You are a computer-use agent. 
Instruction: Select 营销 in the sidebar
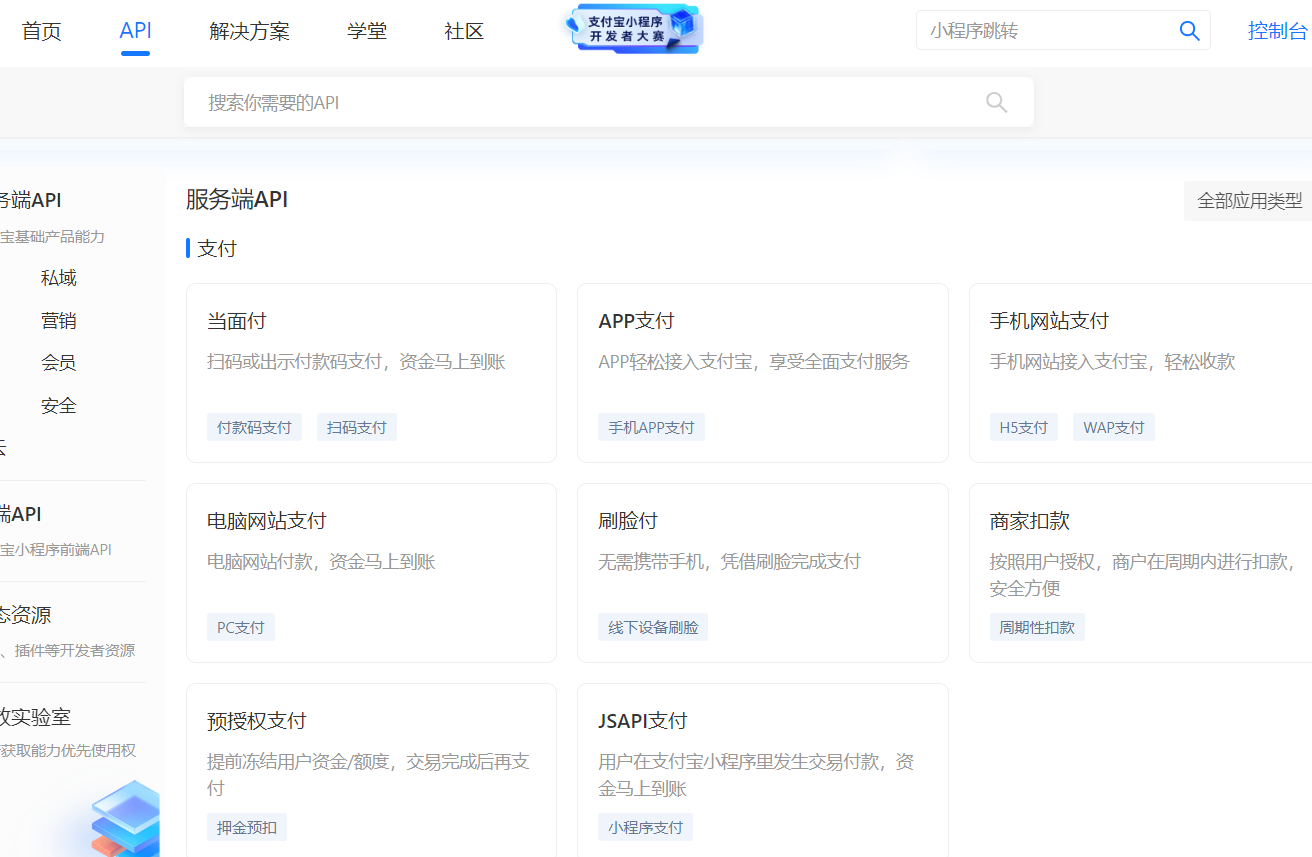(59, 321)
